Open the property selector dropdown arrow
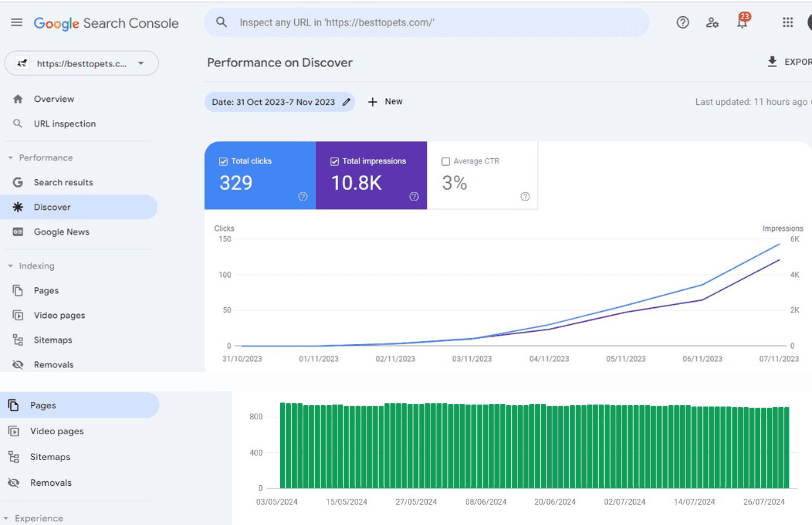The height and width of the screenshot is (525, 812). pyautogui.click(x=141, y=63)
